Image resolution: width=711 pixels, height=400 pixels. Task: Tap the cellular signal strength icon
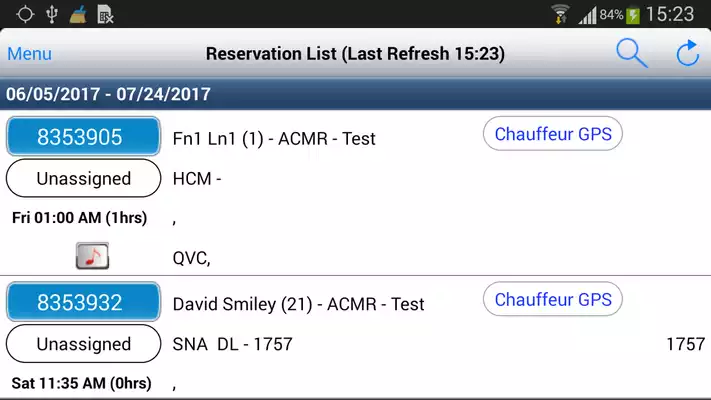(x=588, y=16)
